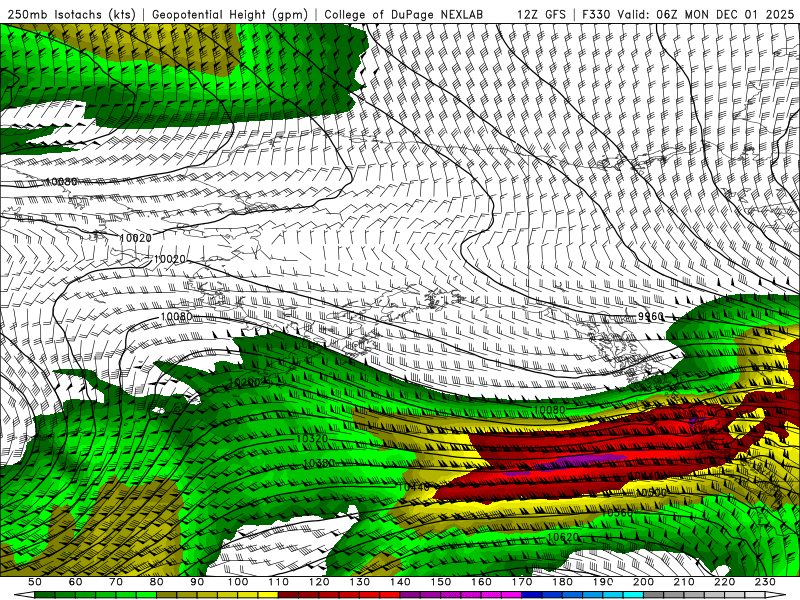This screenshot has width=800, height=600.
Task: Click the 100 label on the color scale
Action: pos(238,582)
